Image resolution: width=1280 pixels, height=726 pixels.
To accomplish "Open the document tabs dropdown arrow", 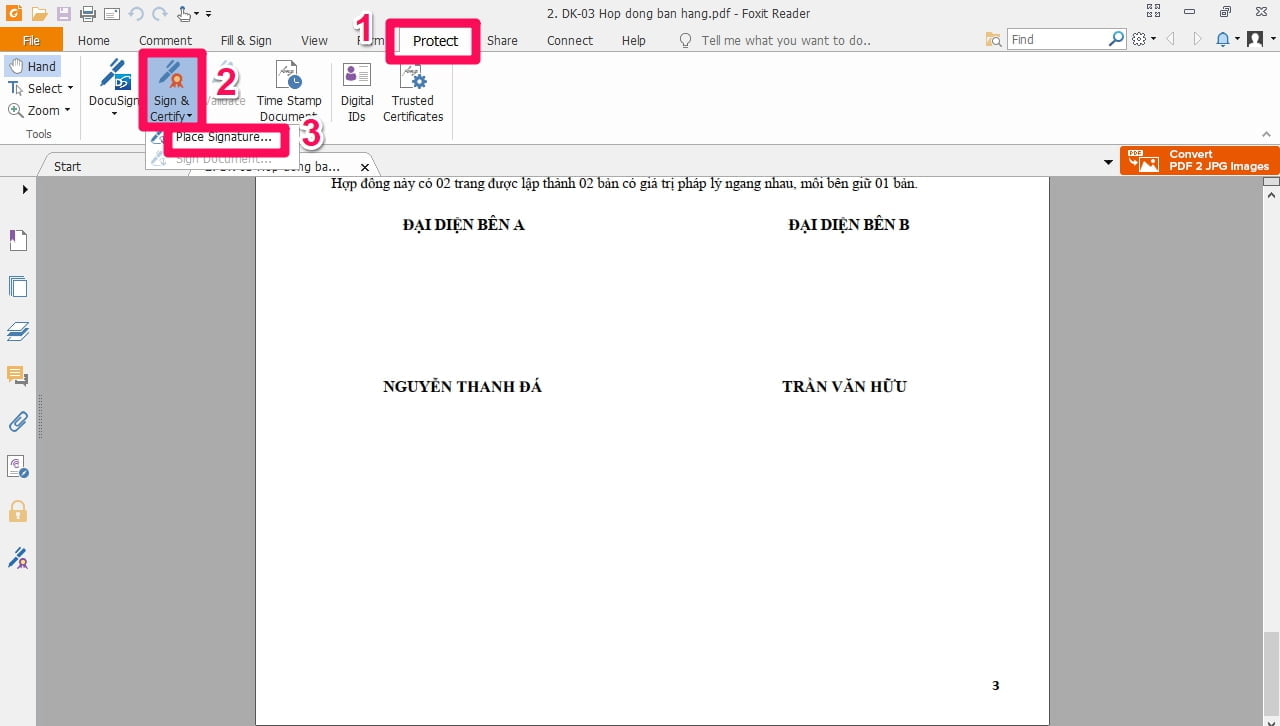I will [1106, 161].
